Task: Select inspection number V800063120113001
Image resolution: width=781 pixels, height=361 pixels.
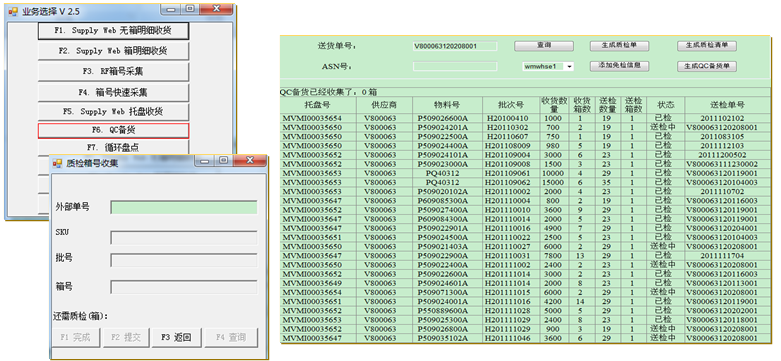Action: [x=721, y=283]
